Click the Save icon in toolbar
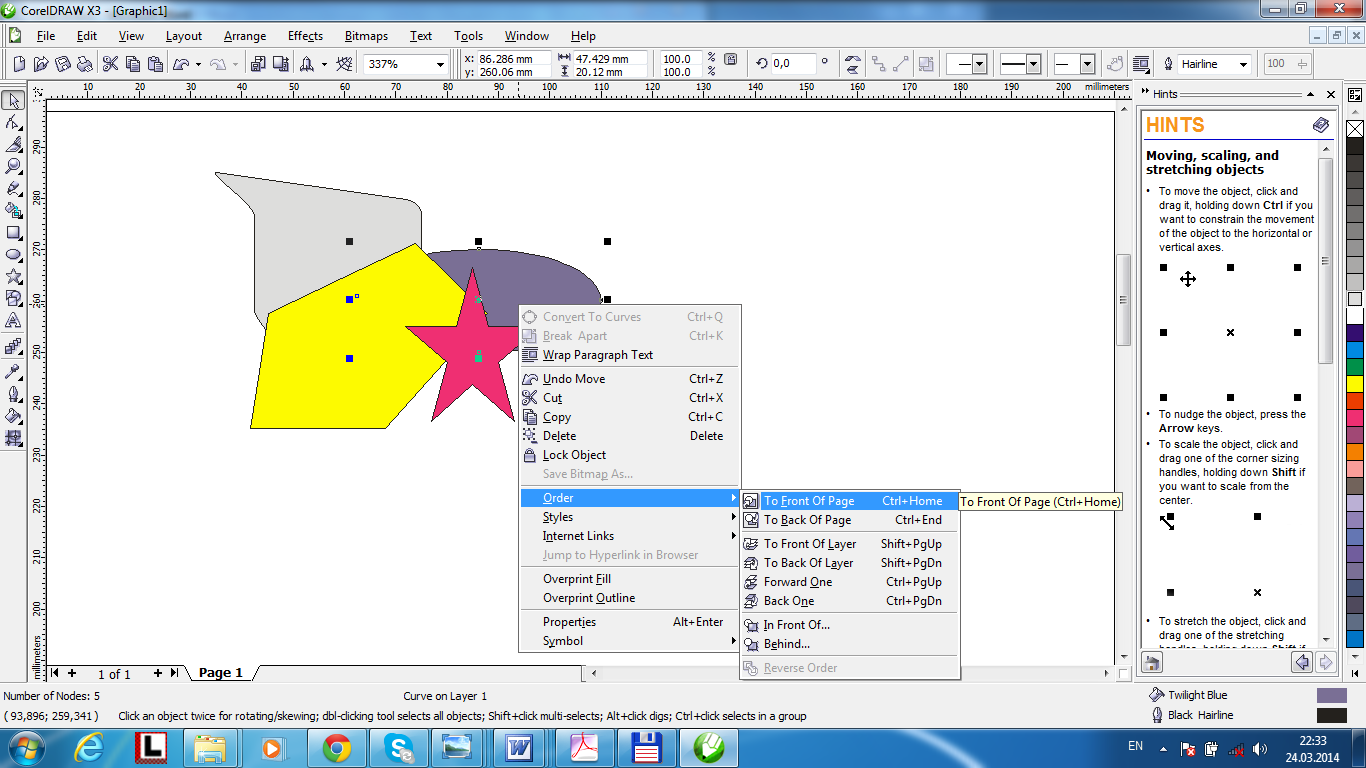1366x768 pixels. 63,64
